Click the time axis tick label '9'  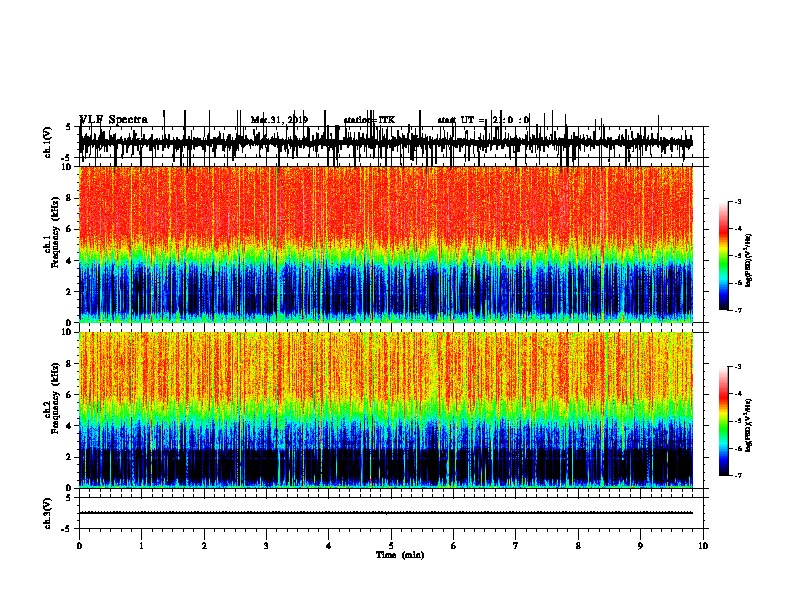point(640,546)
